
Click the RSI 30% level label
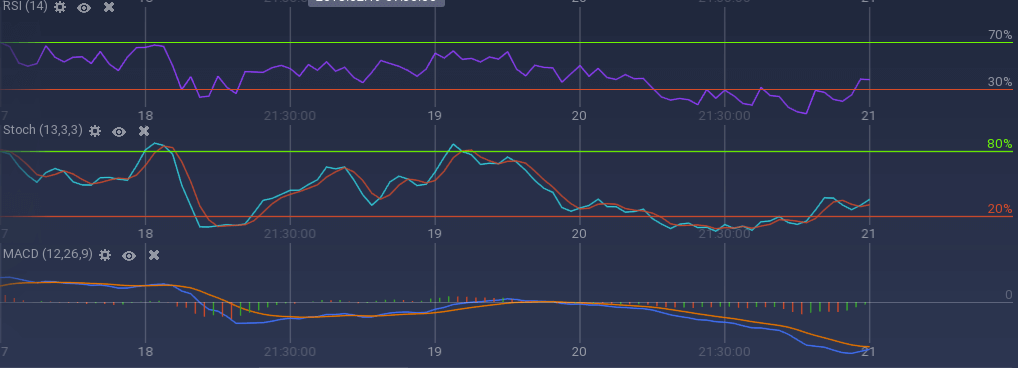tap(1000, 82)
